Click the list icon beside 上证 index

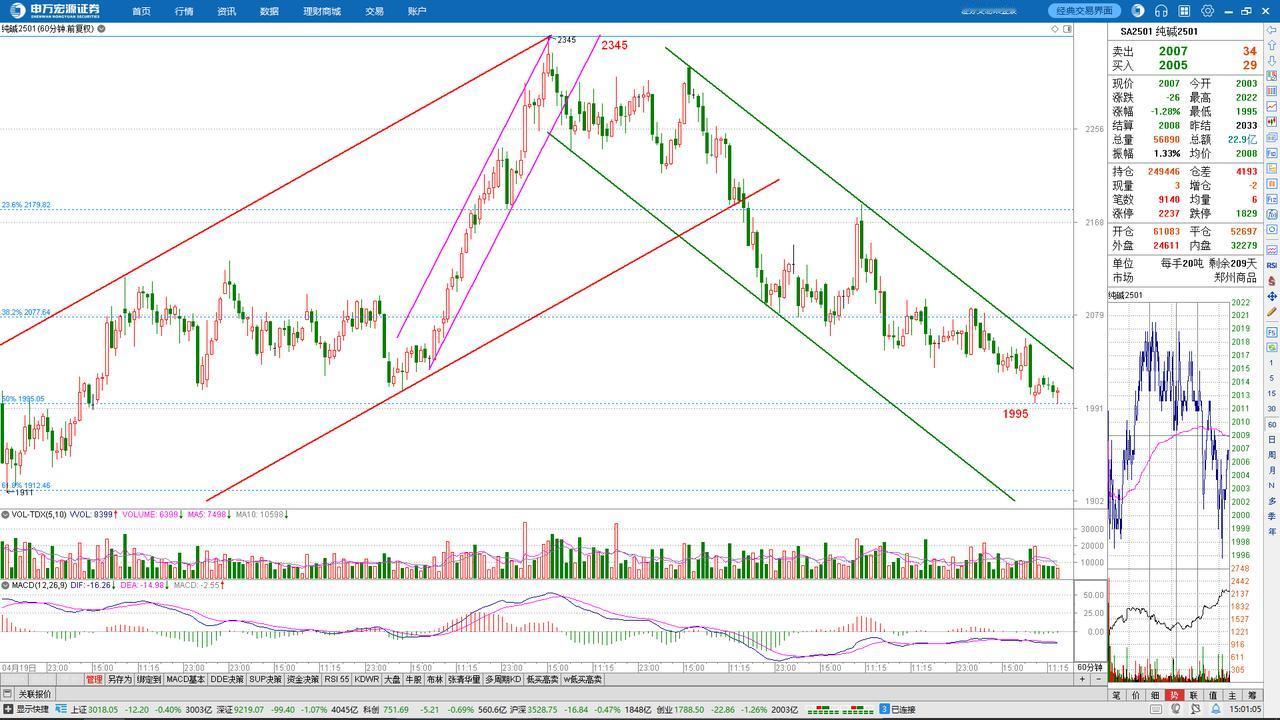point(61,709)
